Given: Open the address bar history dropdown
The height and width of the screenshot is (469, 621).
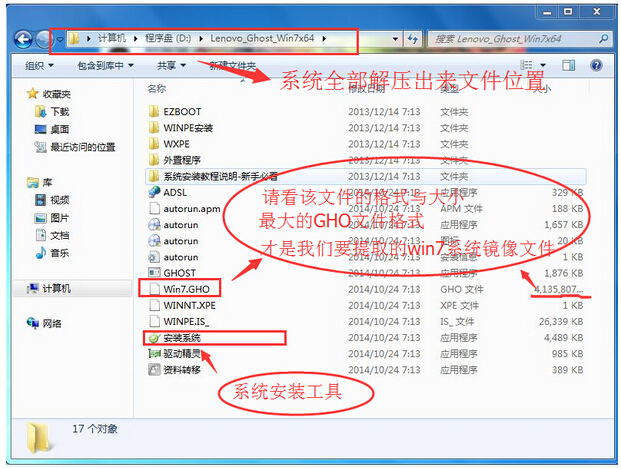Looking at the screenshot, I should (x=395, y=39).
